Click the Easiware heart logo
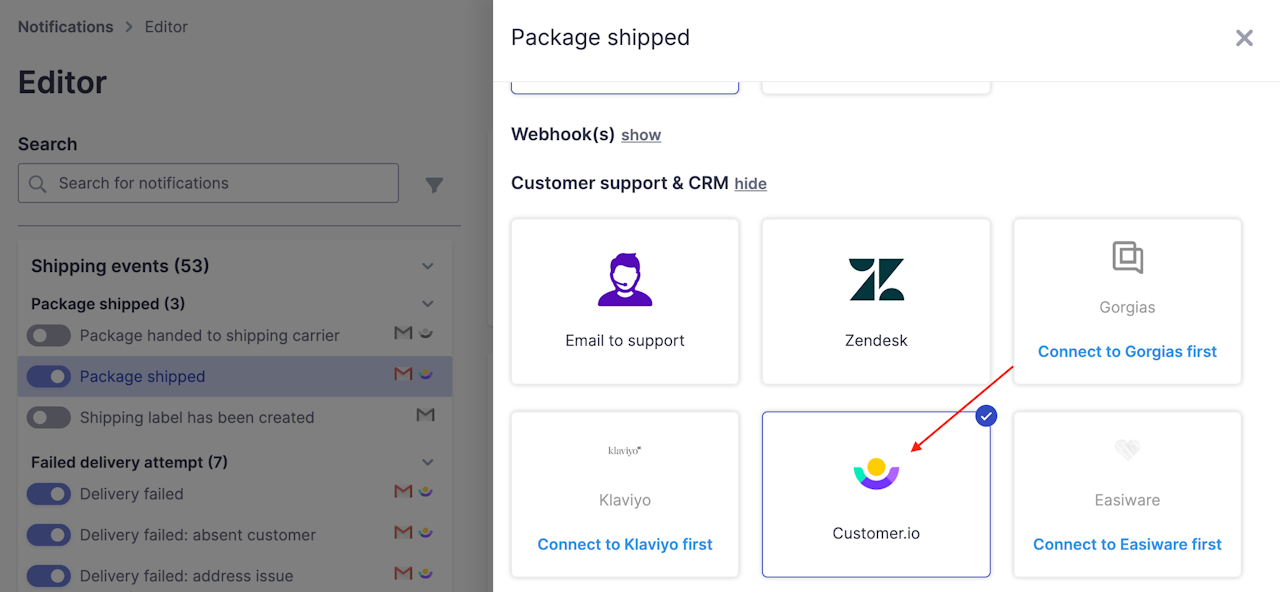The height and width of the screenshot is (592, 1280). tap(1127, 451)
